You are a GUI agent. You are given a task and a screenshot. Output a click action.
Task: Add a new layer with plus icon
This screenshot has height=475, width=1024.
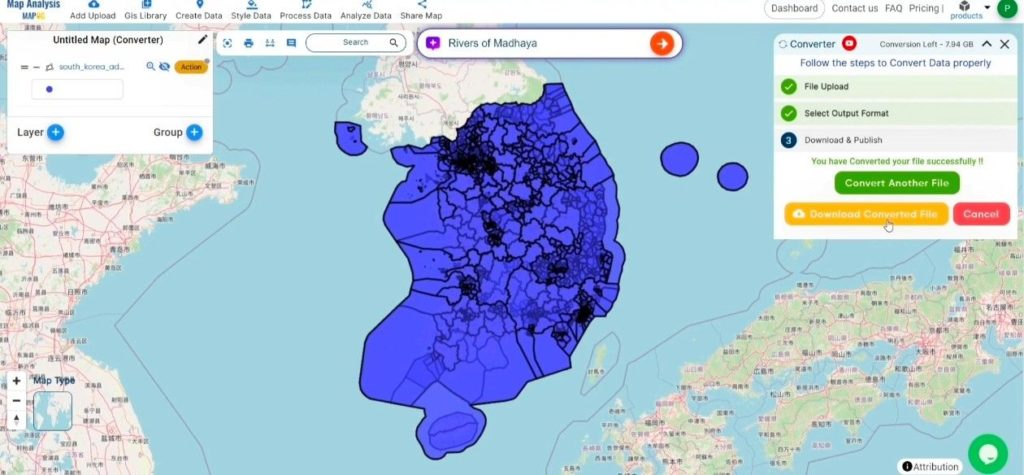[x=56, y=133]
